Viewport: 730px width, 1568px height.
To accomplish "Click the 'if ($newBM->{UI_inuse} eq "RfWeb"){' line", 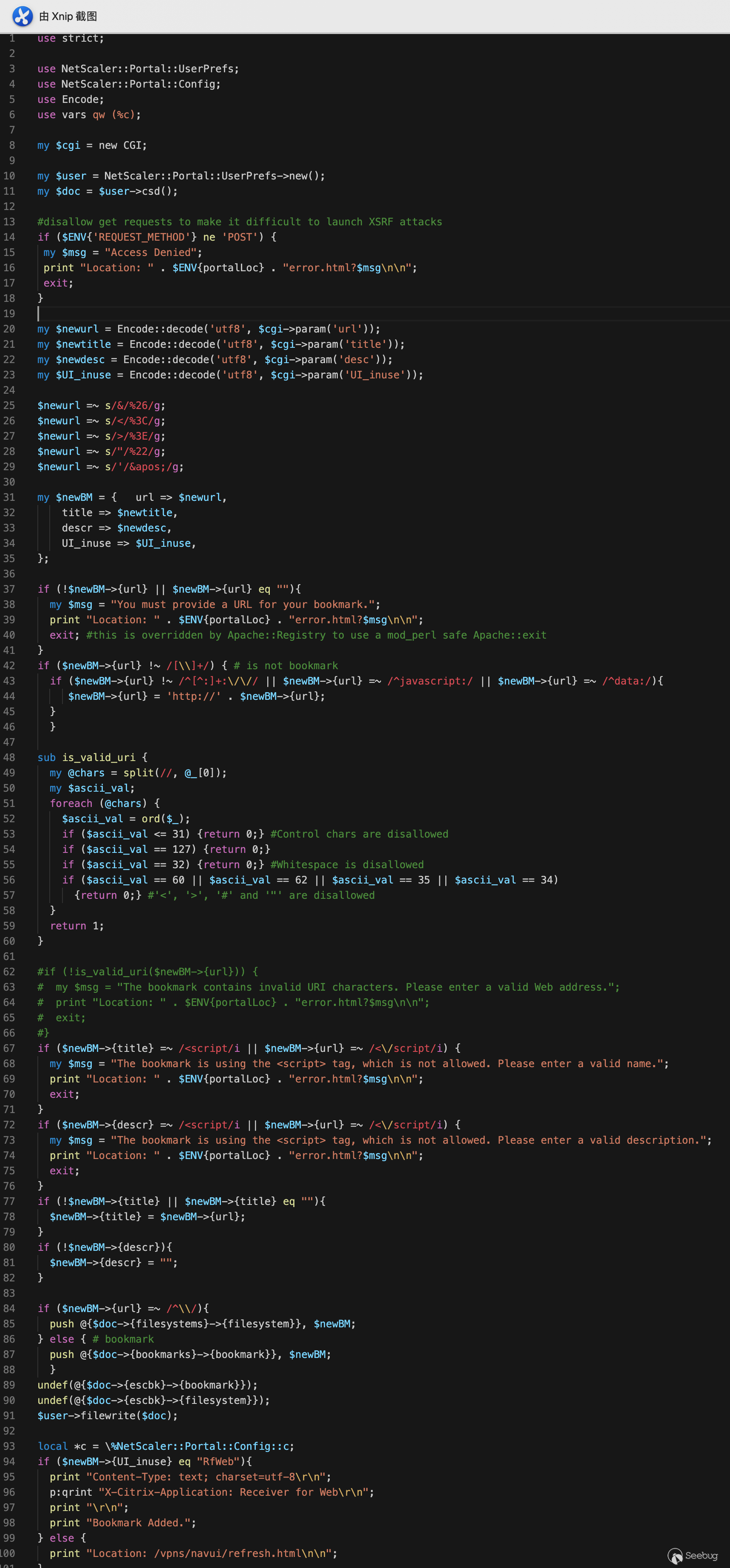I will click(145, 1461).
